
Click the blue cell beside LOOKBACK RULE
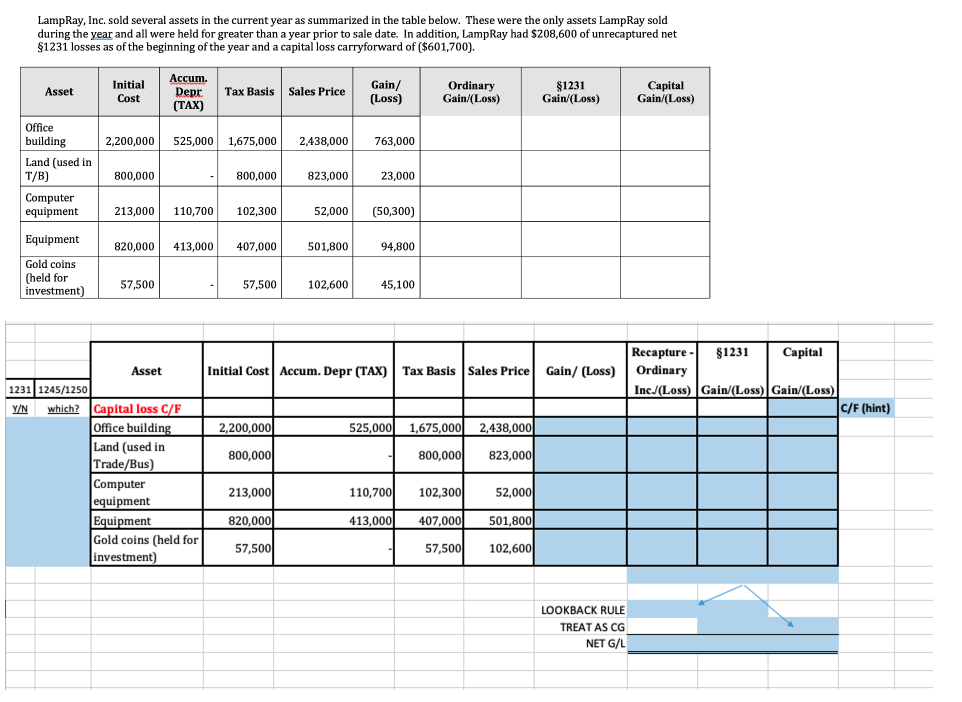tap(662, 609)
